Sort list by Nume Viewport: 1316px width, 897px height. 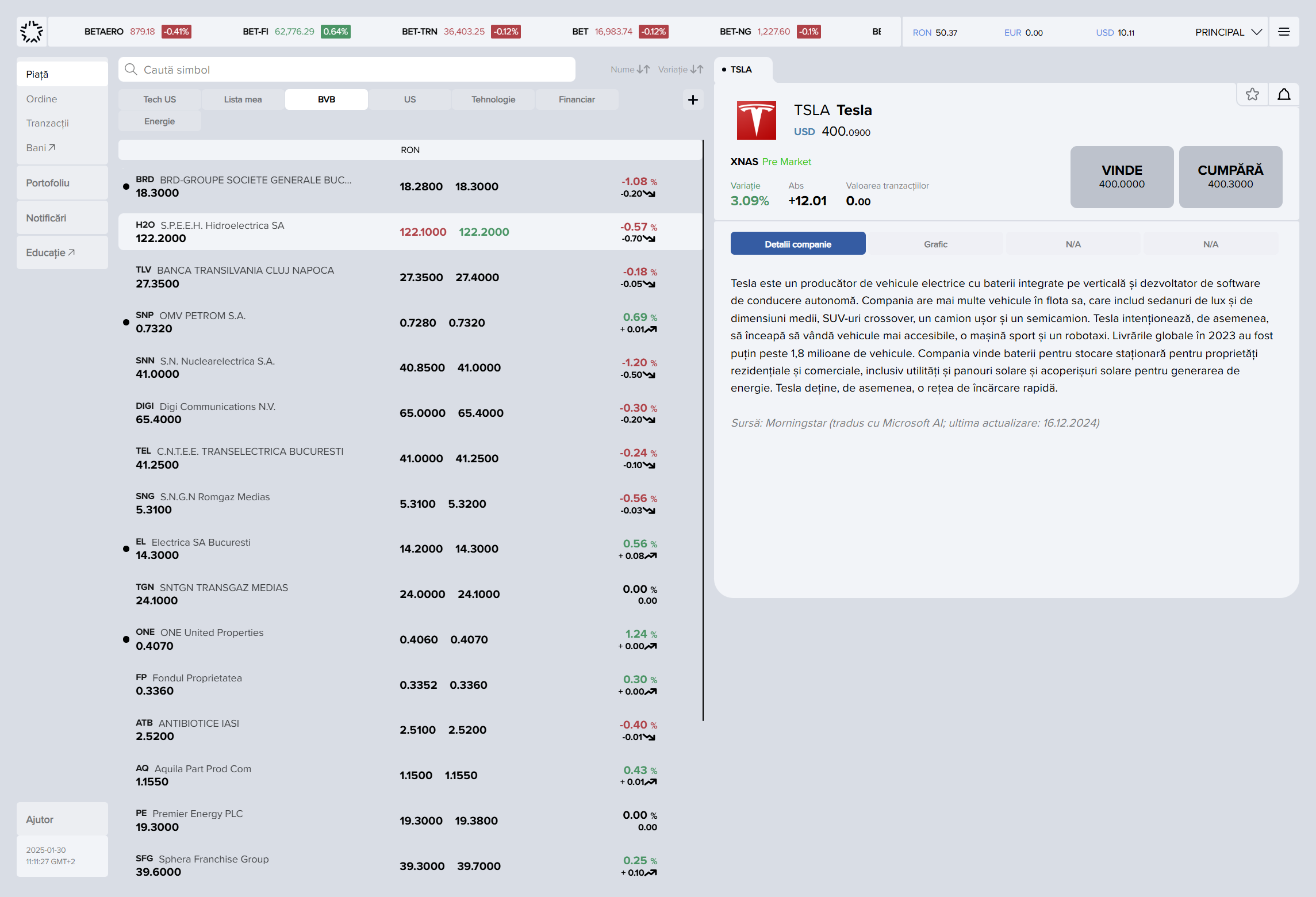(630, 70)
